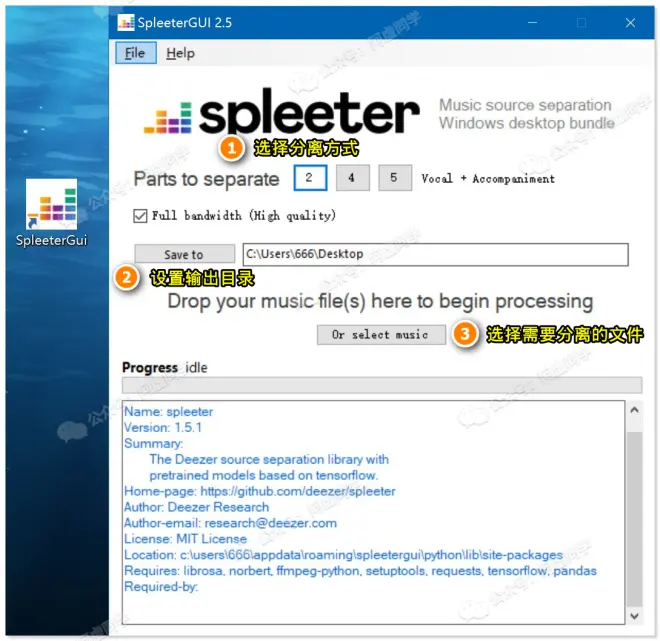Focus the output path text field
Image resolution: width=660 pixels, height=641 pixels.
tap(434, 255)
